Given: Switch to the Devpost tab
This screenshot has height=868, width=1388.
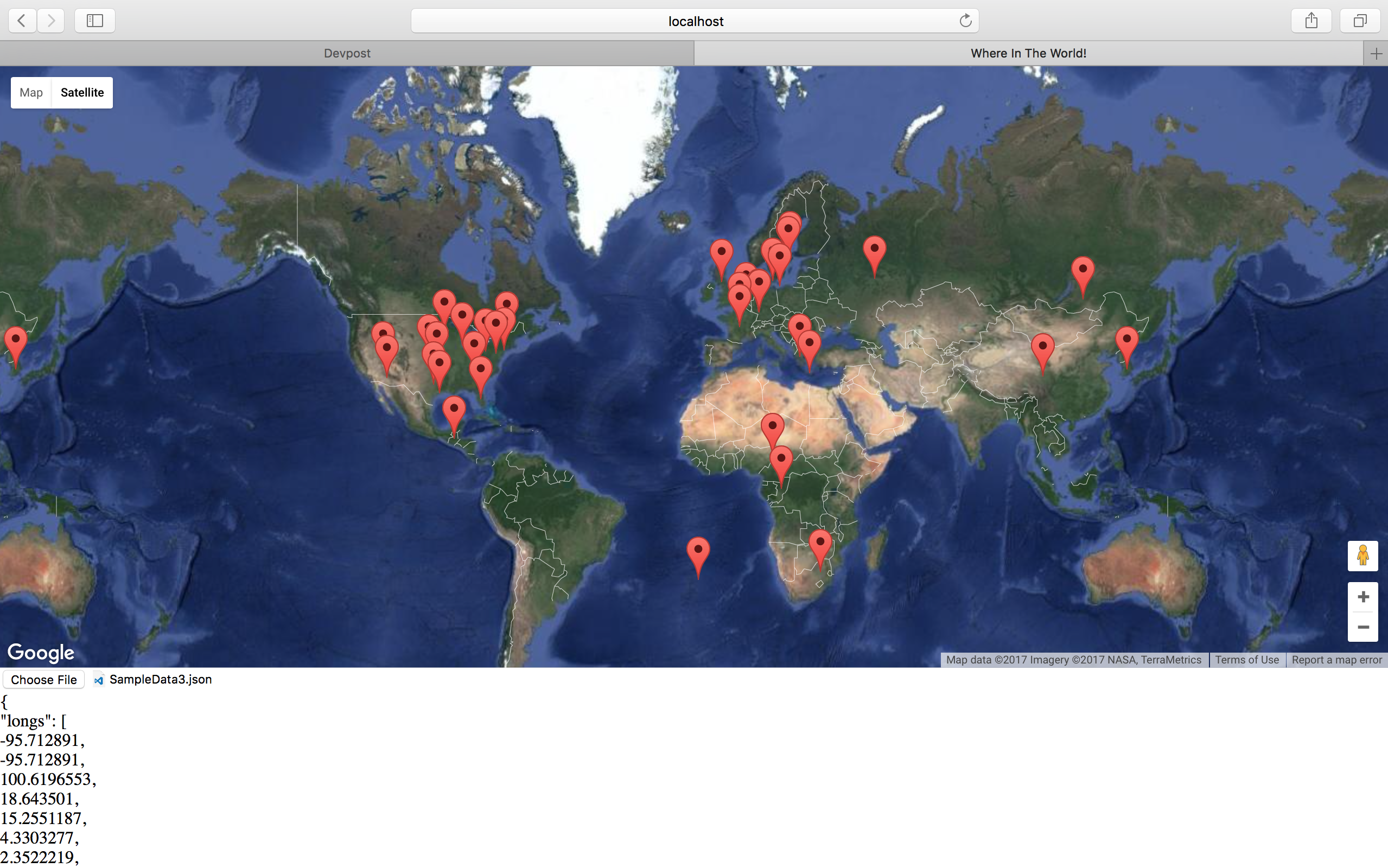Looking at the screenshot, I should click(347, 53).
